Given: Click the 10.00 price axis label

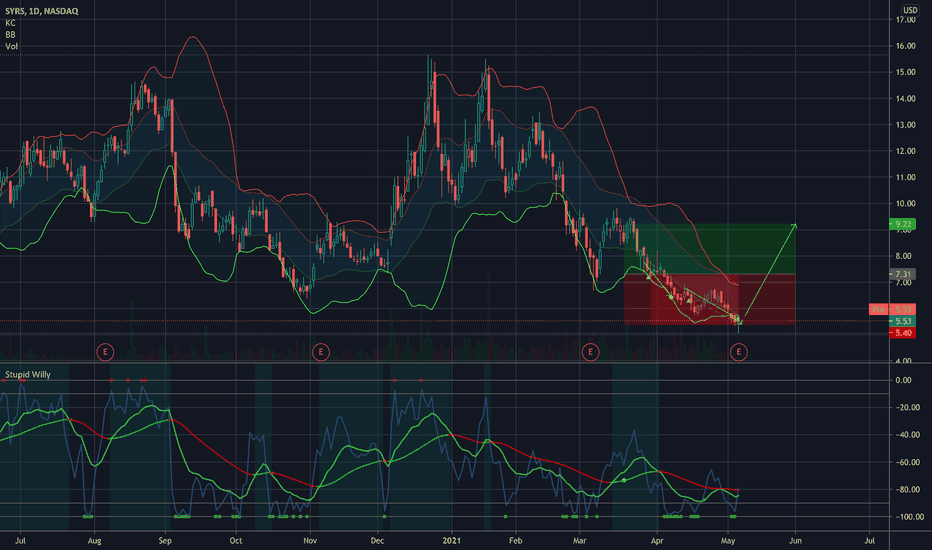Looking at the screenshot, I should pyautogui.click(x=905, y=203).
